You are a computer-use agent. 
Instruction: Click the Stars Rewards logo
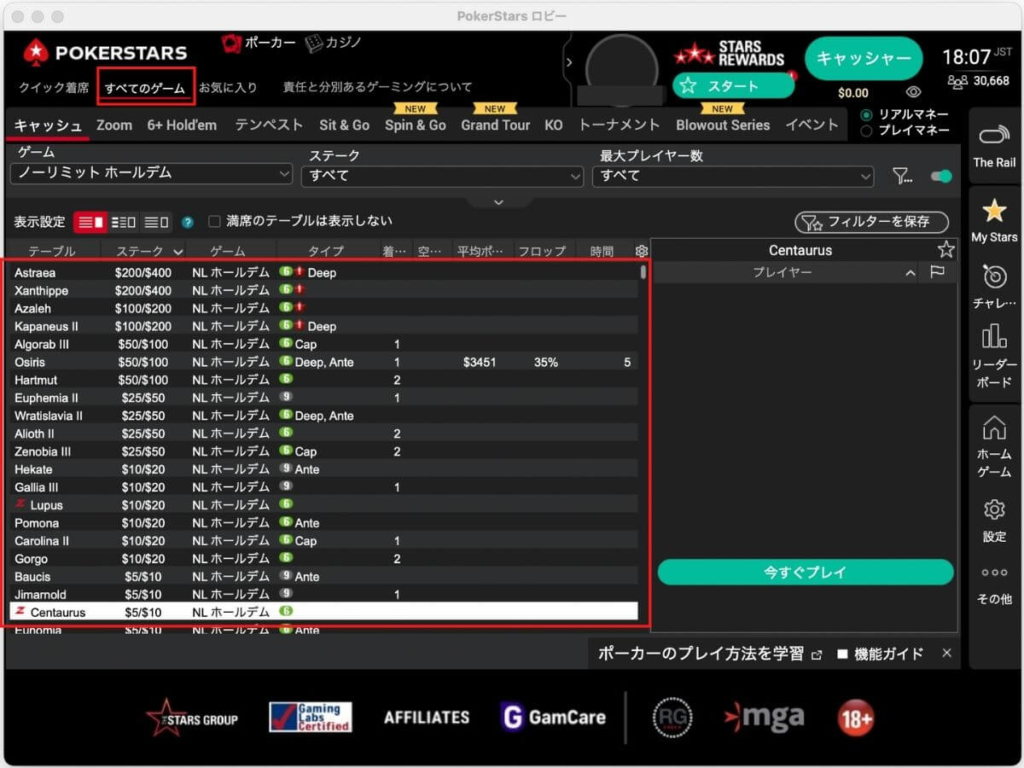click(x=728, y=54)
